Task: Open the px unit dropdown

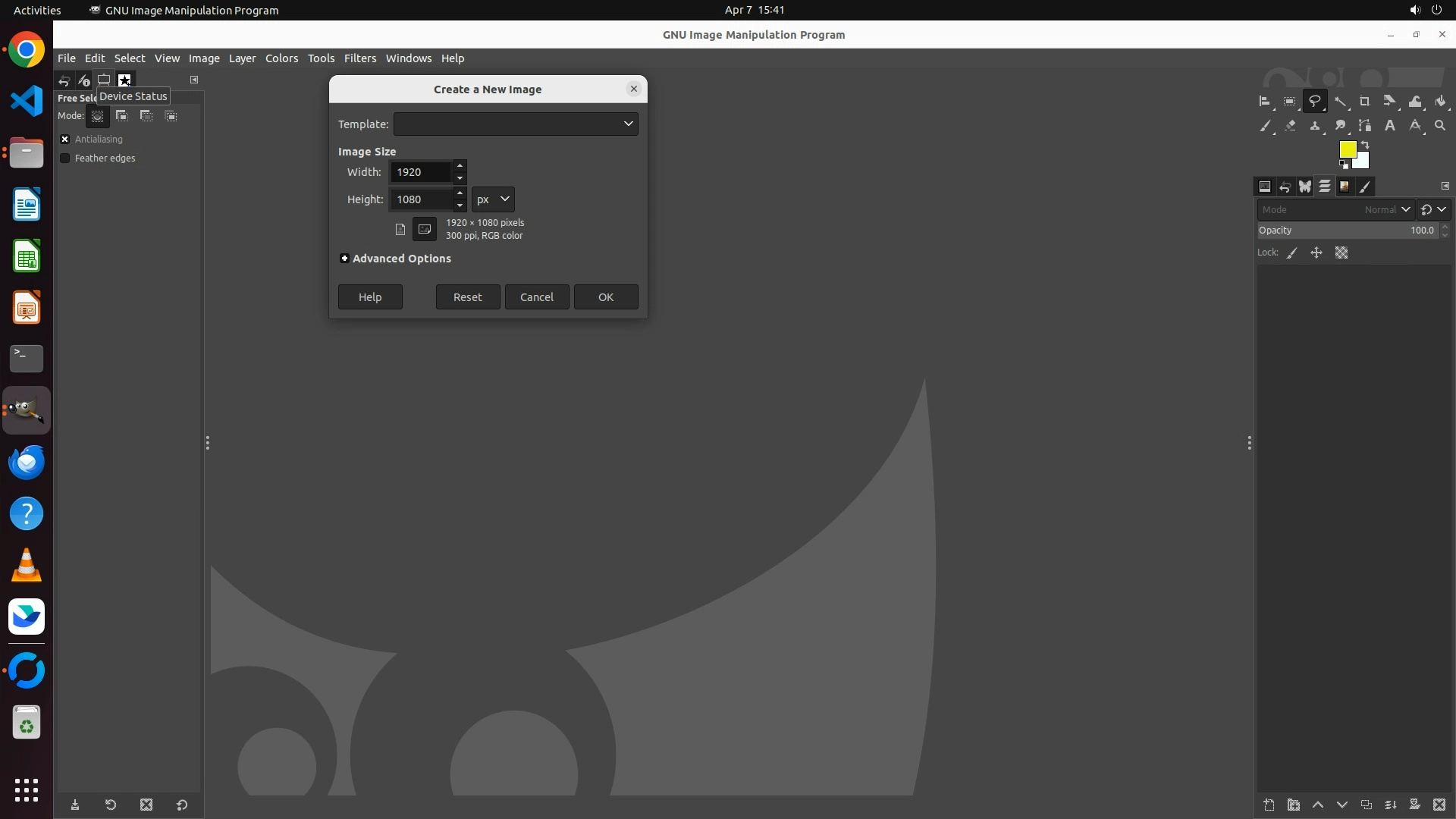Action: pos(493,199)
